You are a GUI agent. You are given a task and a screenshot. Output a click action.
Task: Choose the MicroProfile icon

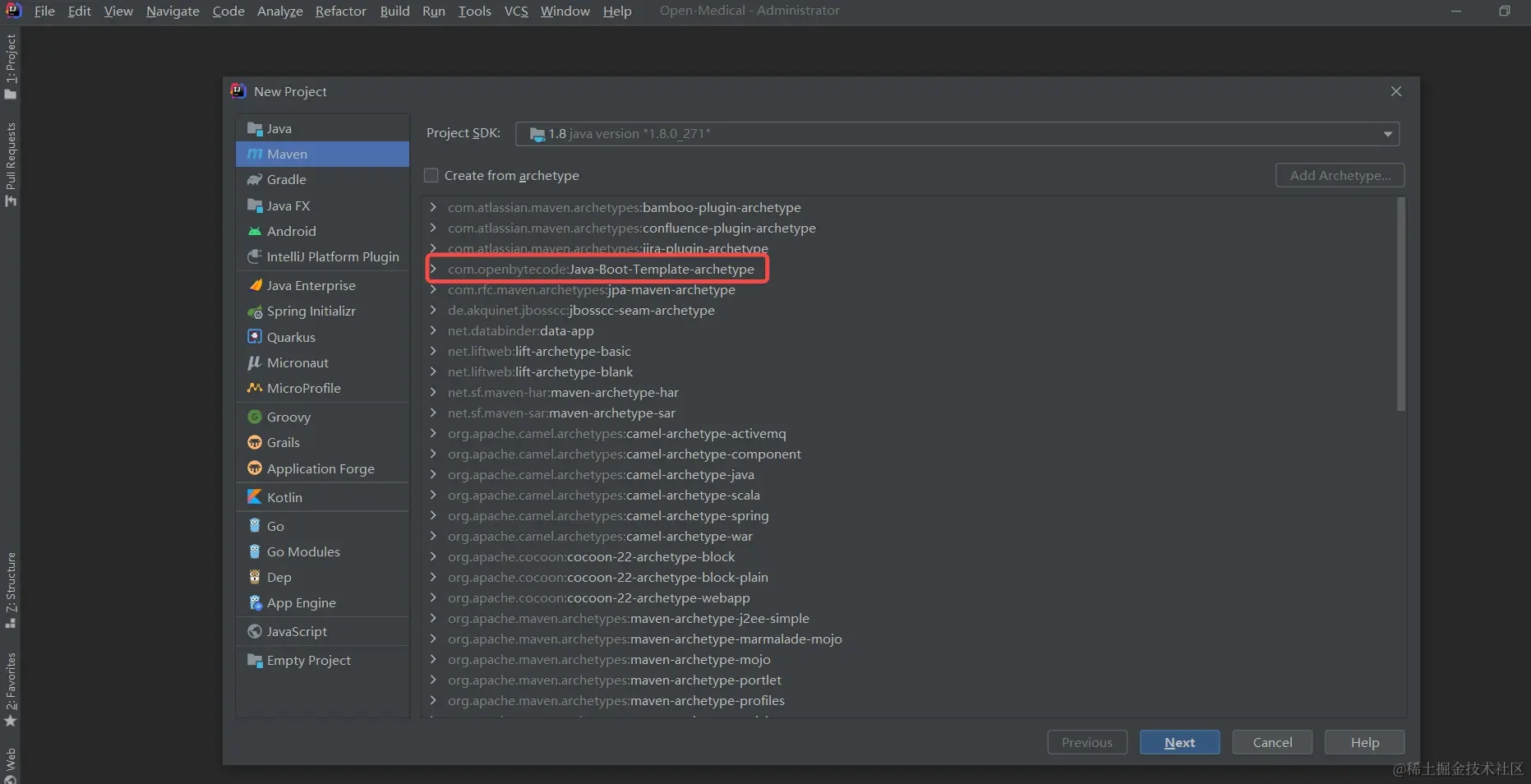(x=255, y=388)
